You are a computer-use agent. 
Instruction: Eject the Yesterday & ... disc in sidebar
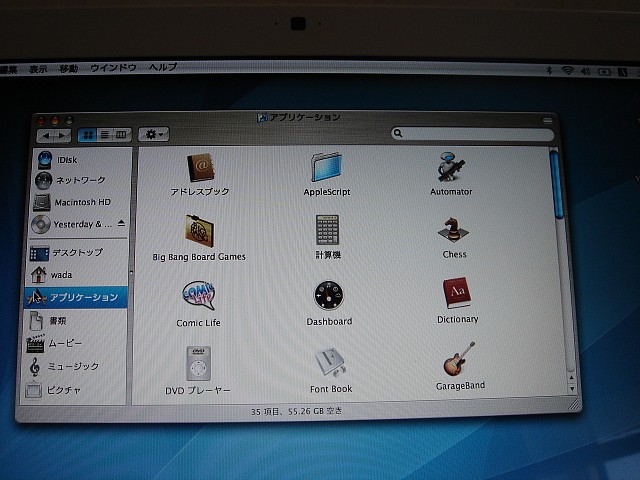point(122,223)
